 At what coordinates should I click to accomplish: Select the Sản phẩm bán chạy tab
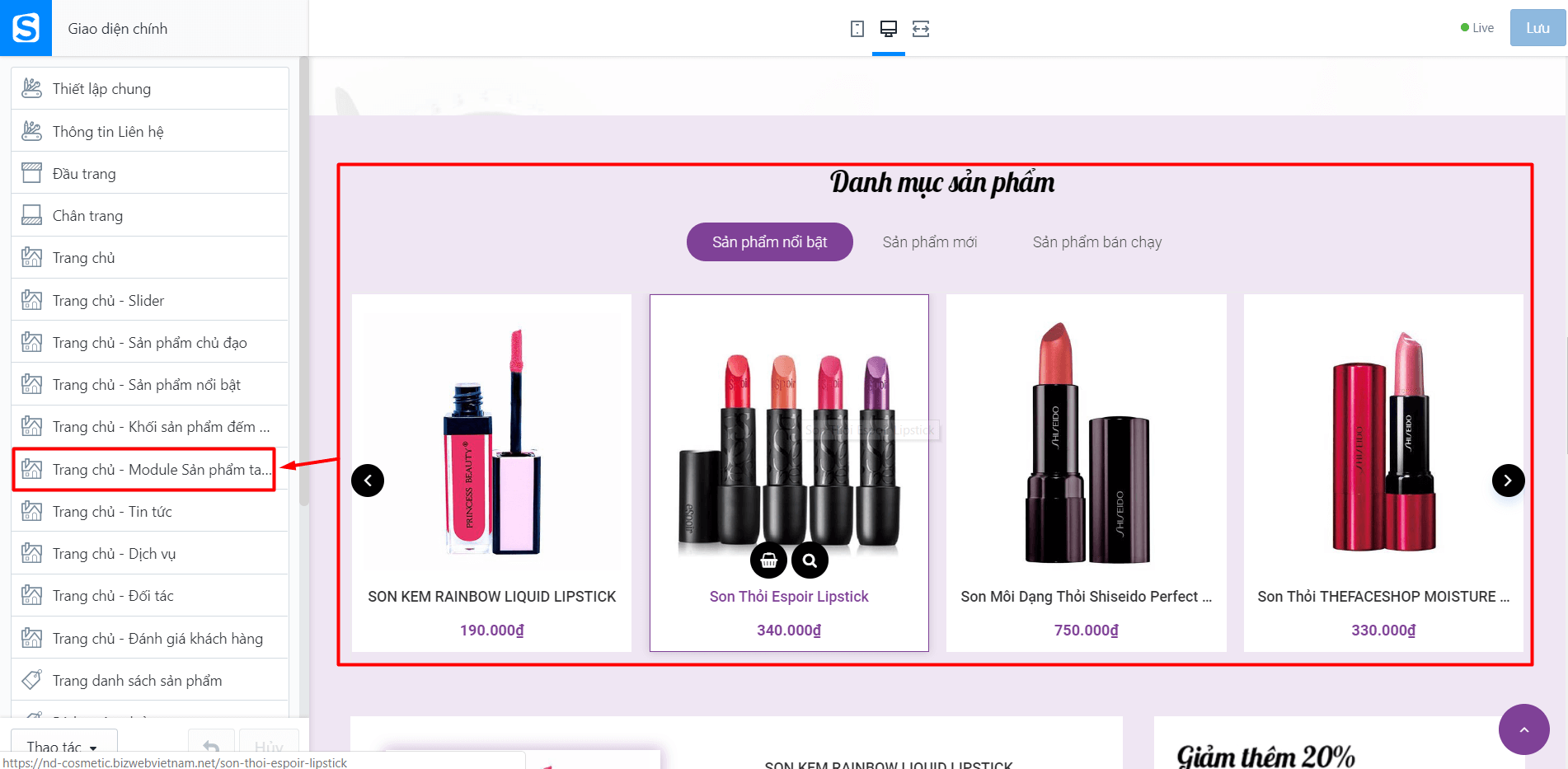click(x=1096, y=241)
